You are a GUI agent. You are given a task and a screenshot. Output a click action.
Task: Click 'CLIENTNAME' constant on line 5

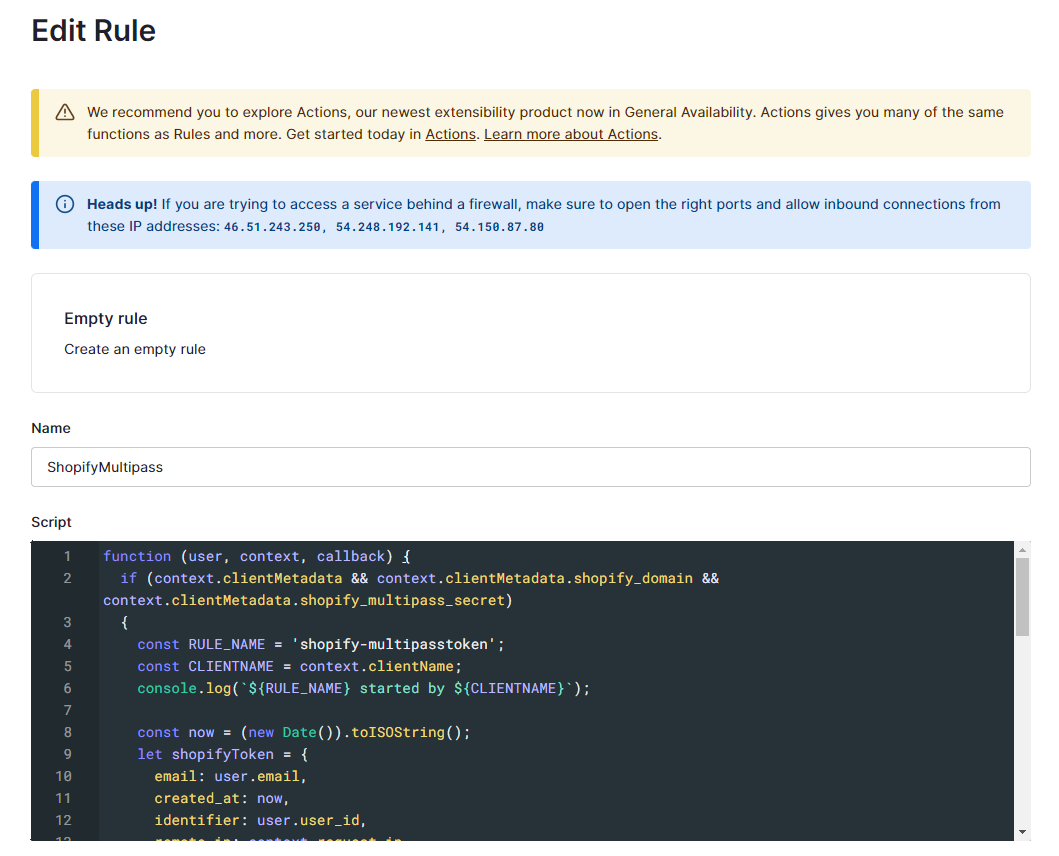pos(231,666)
